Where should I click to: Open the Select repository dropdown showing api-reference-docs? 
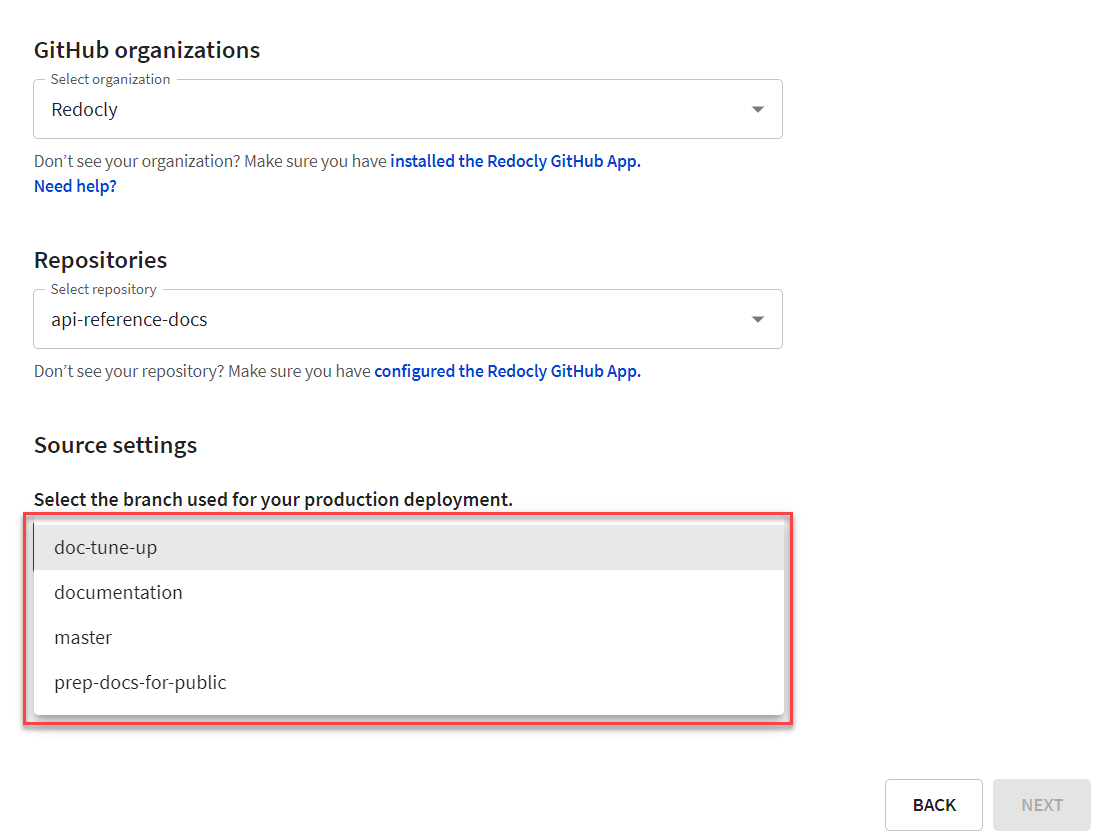(407, 319)
